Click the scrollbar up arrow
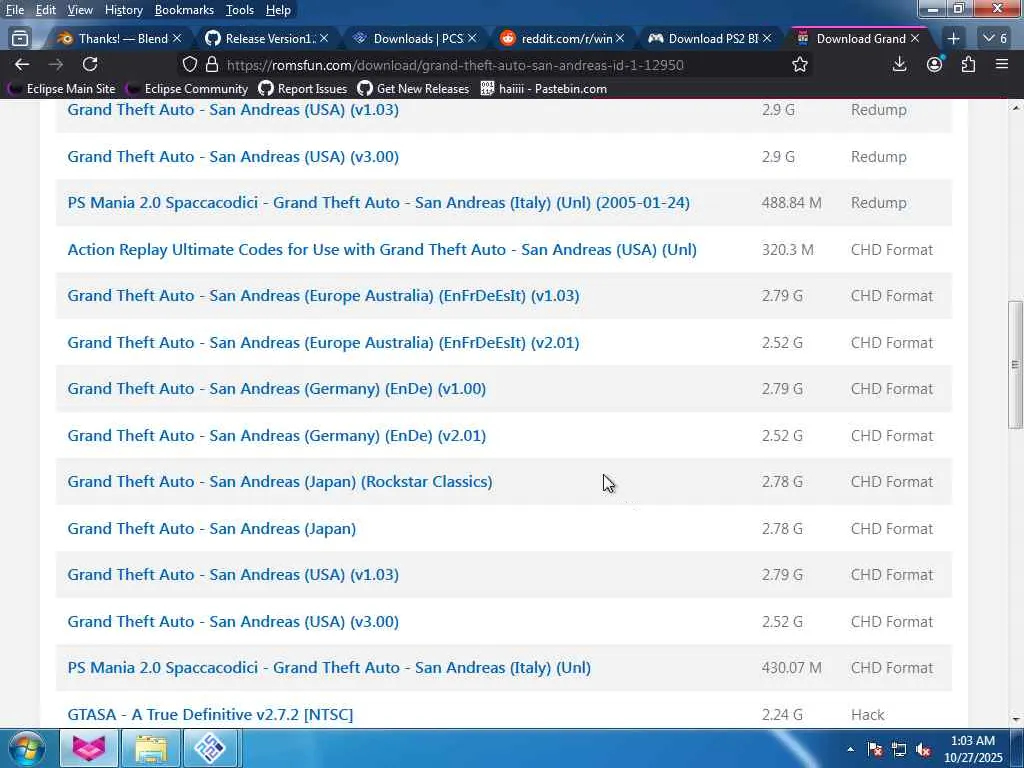Image resolution: width=1024 pixels, height=768 pixels. [x=1015, y=107]
